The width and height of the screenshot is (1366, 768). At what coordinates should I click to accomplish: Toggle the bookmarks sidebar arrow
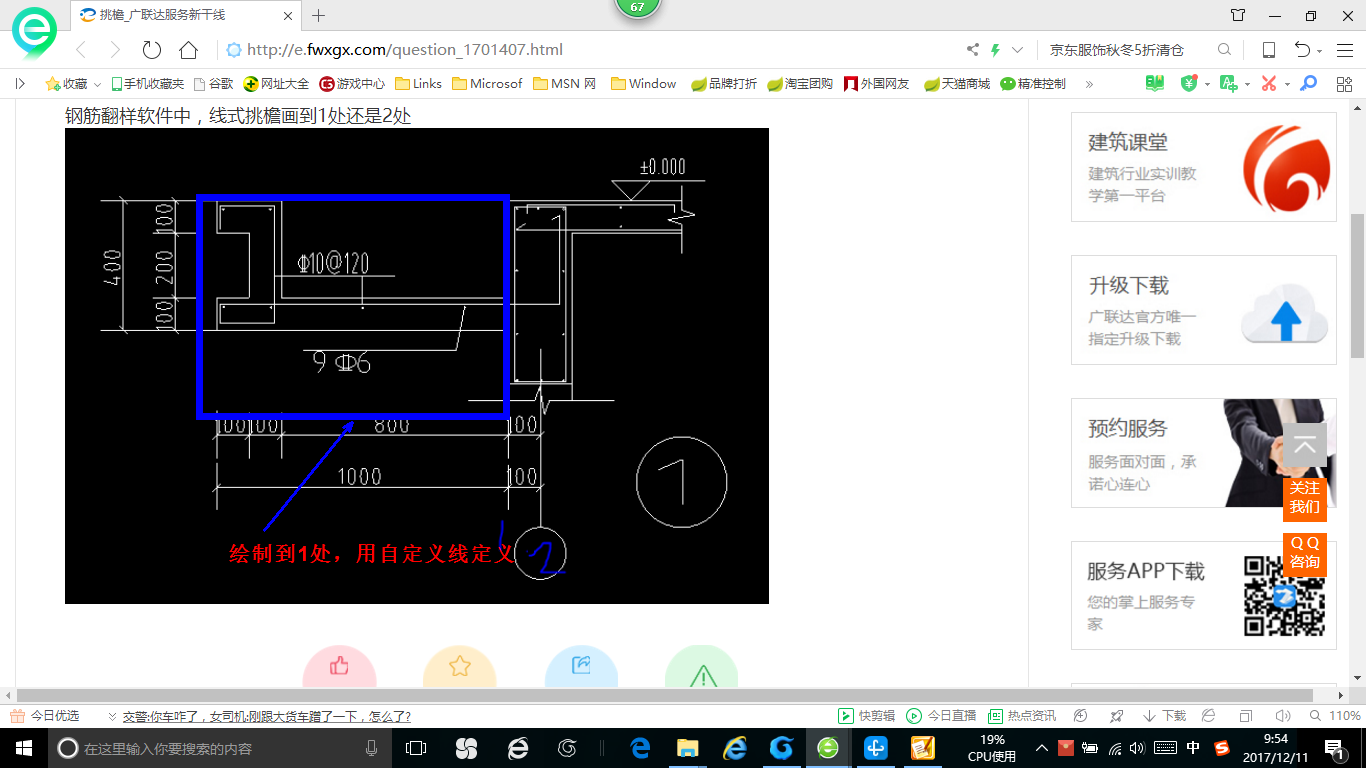point(20,84)
